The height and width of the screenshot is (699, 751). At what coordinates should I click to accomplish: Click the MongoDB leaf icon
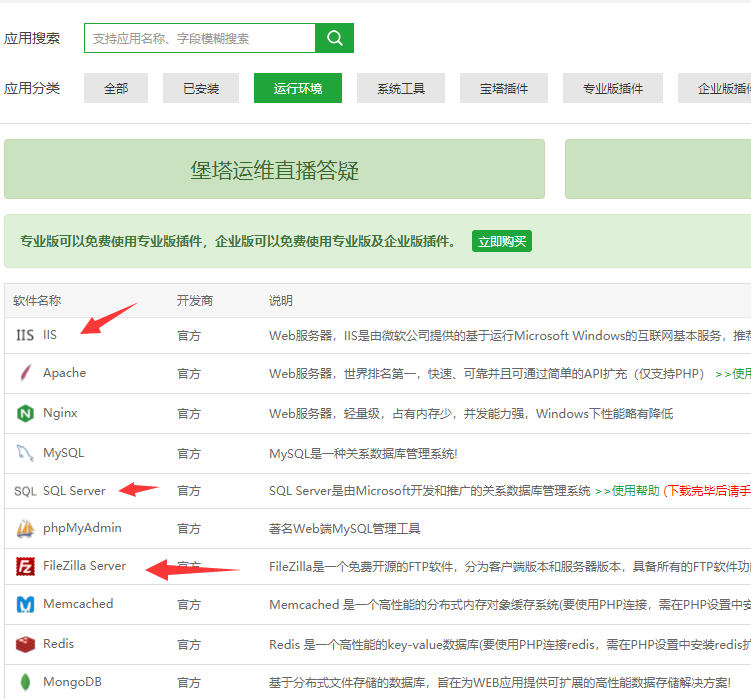coord(25,682)
